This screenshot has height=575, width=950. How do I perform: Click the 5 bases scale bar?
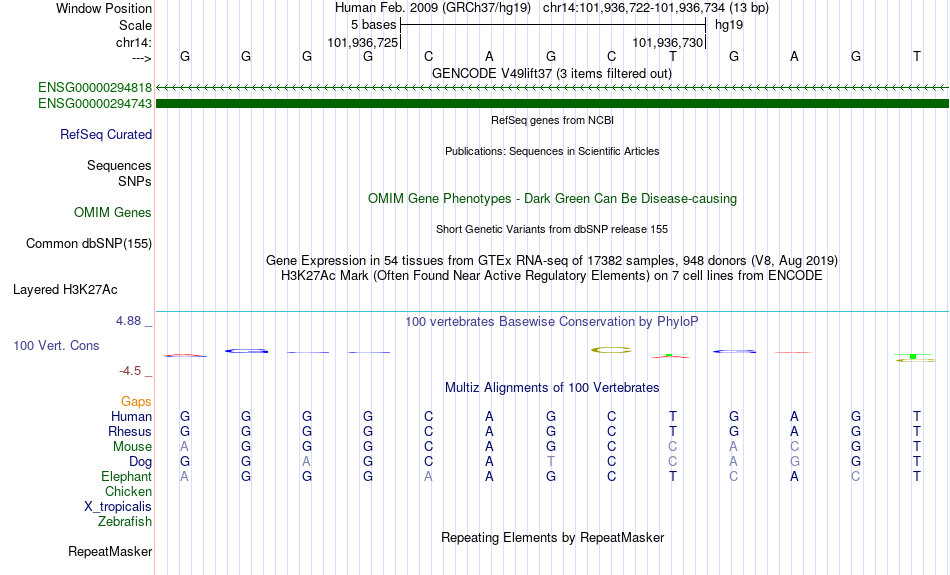(x=553, y=25)
